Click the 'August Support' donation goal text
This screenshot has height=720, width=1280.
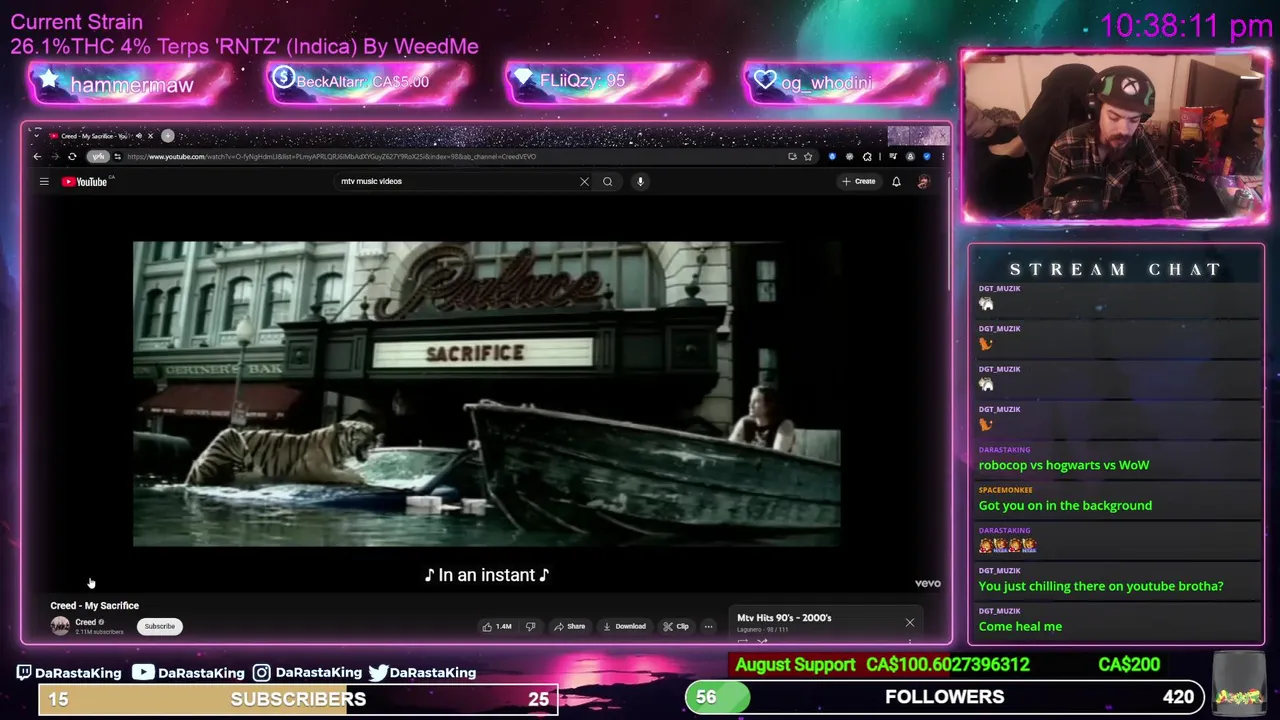(795, 664)
